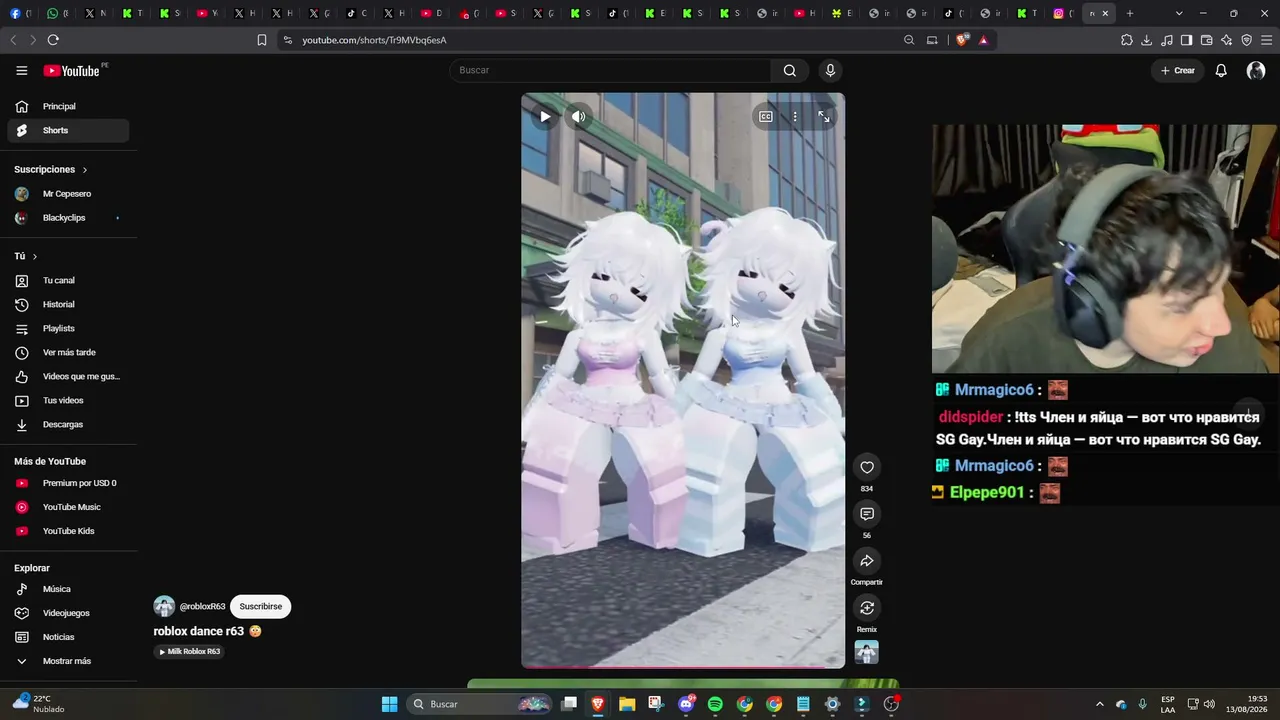Open Historial

[68, 305]
